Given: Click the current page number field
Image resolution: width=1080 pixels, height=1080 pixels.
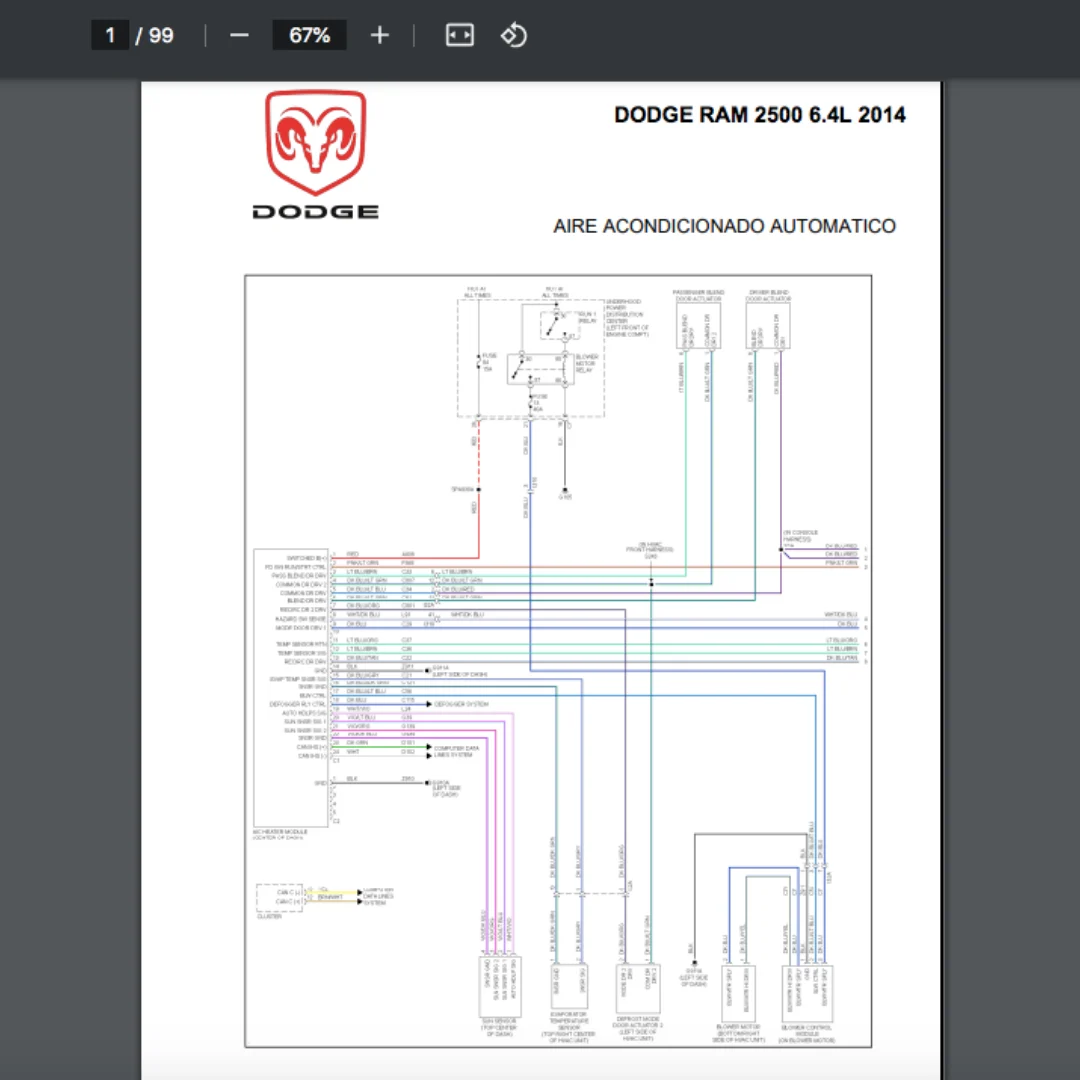Looking at the screenshot, I should [110, 35].
